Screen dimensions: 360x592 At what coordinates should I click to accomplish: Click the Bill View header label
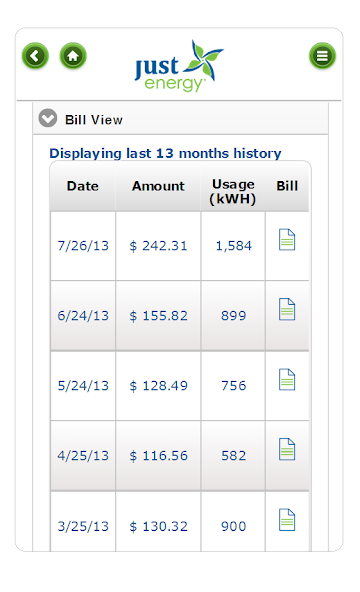pyautogui.click(x=94, y=120)
